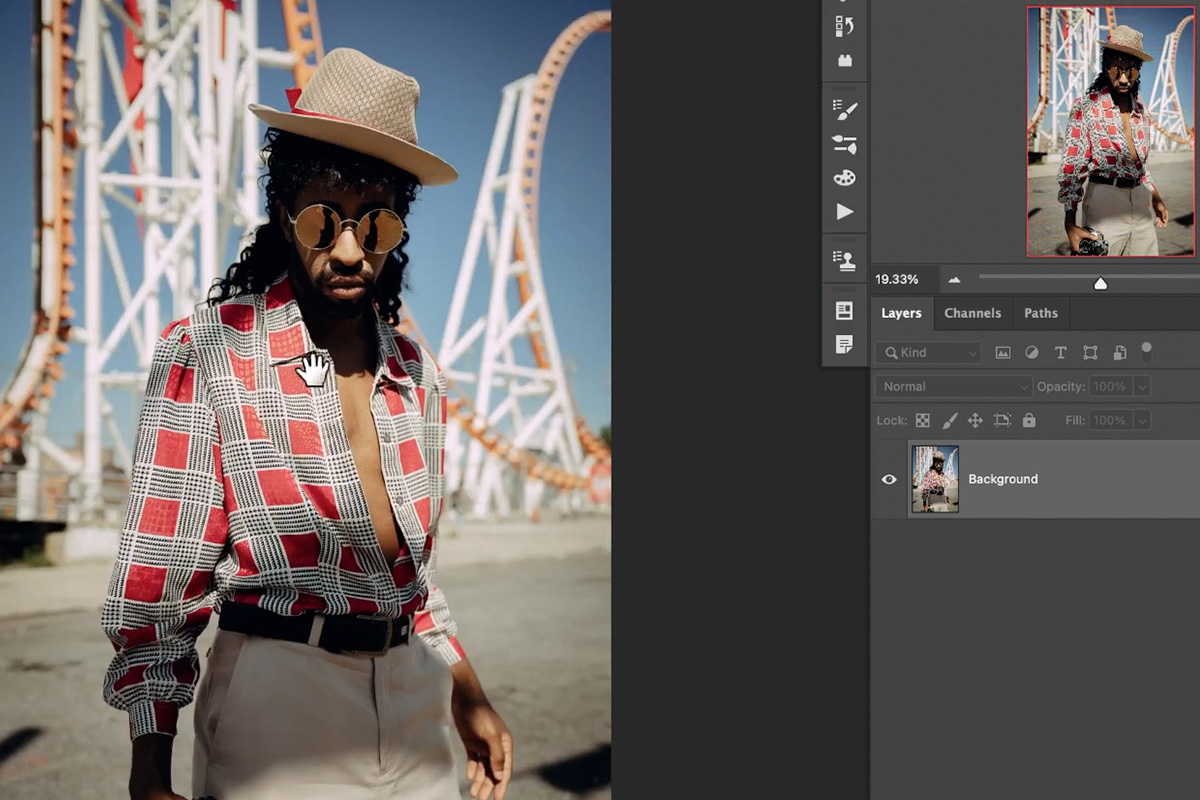This screenshot has width=1200, height=800.
Task: Toggle the layer filtering switch on
Action: [x=1147, y=351]
